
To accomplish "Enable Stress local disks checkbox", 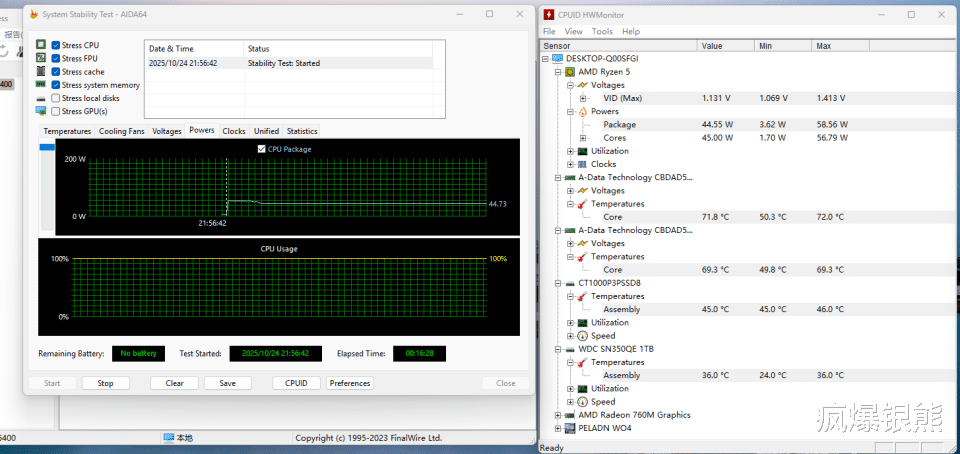I will (56, 98).
